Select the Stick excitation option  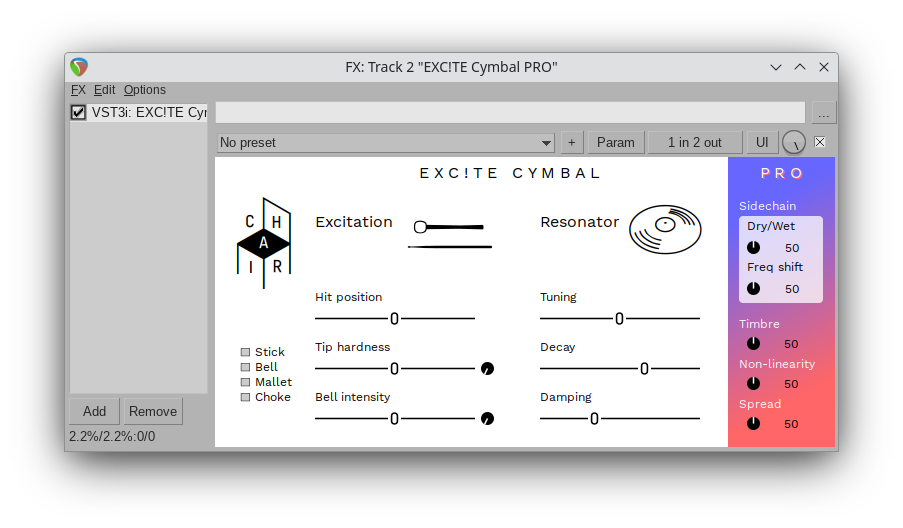pos(245,352)
